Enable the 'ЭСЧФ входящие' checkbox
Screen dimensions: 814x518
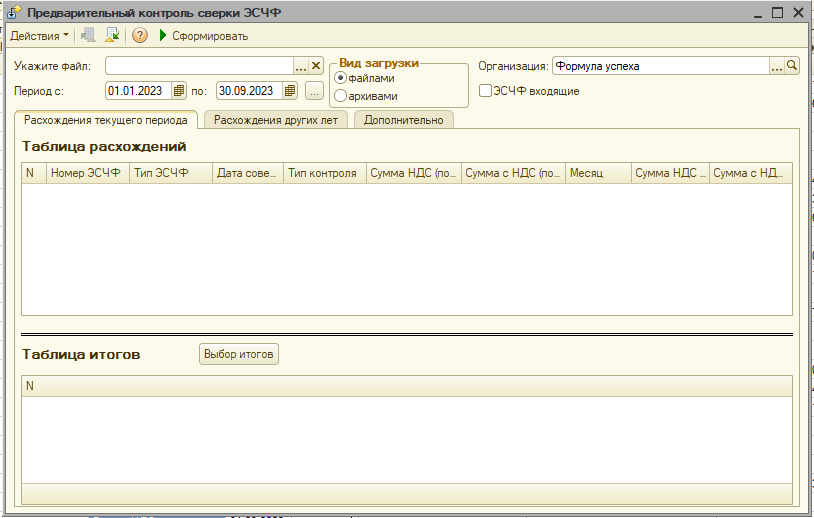485,91
